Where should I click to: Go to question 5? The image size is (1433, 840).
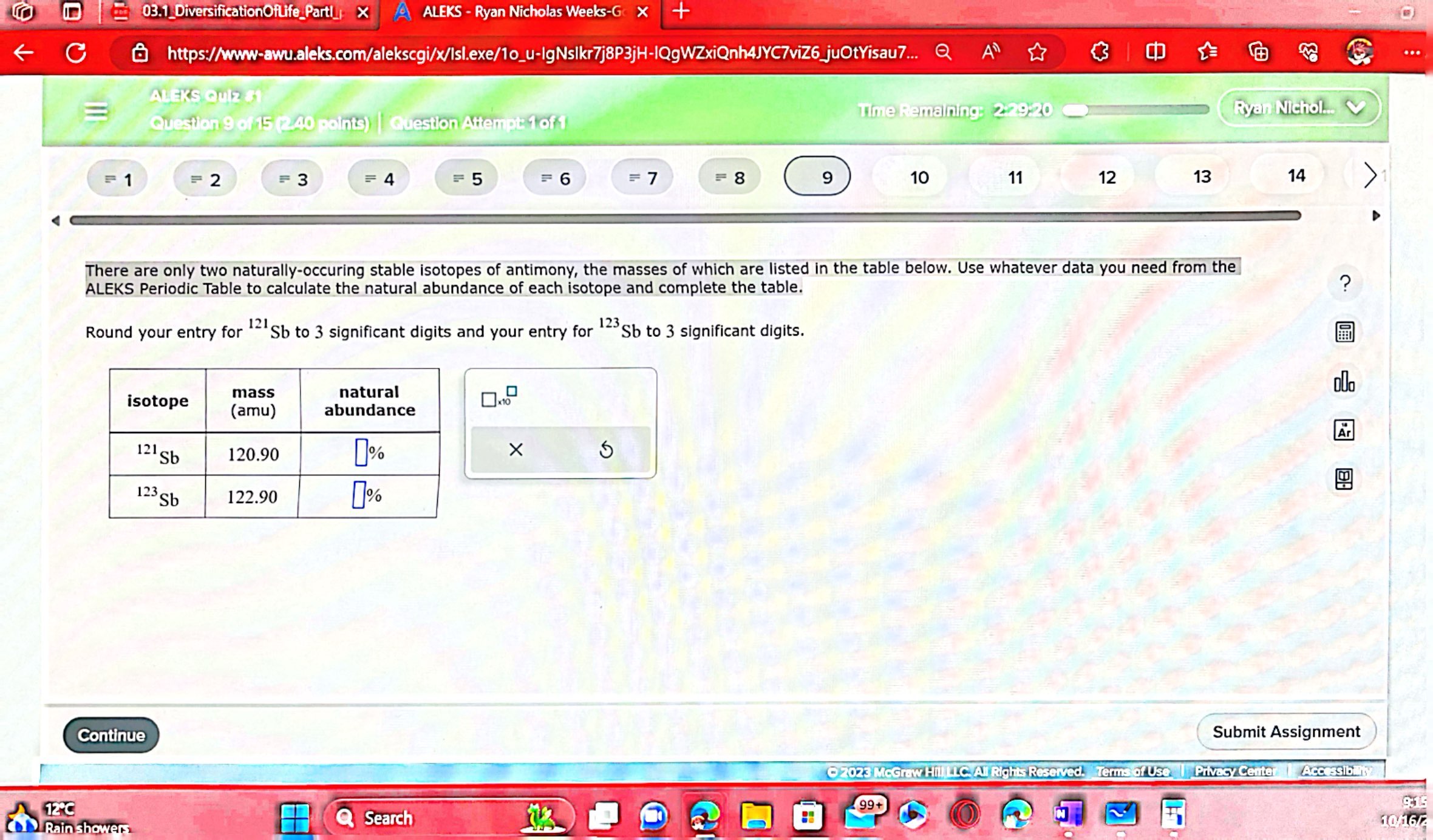pyautogui.click(x=467, y=178)
